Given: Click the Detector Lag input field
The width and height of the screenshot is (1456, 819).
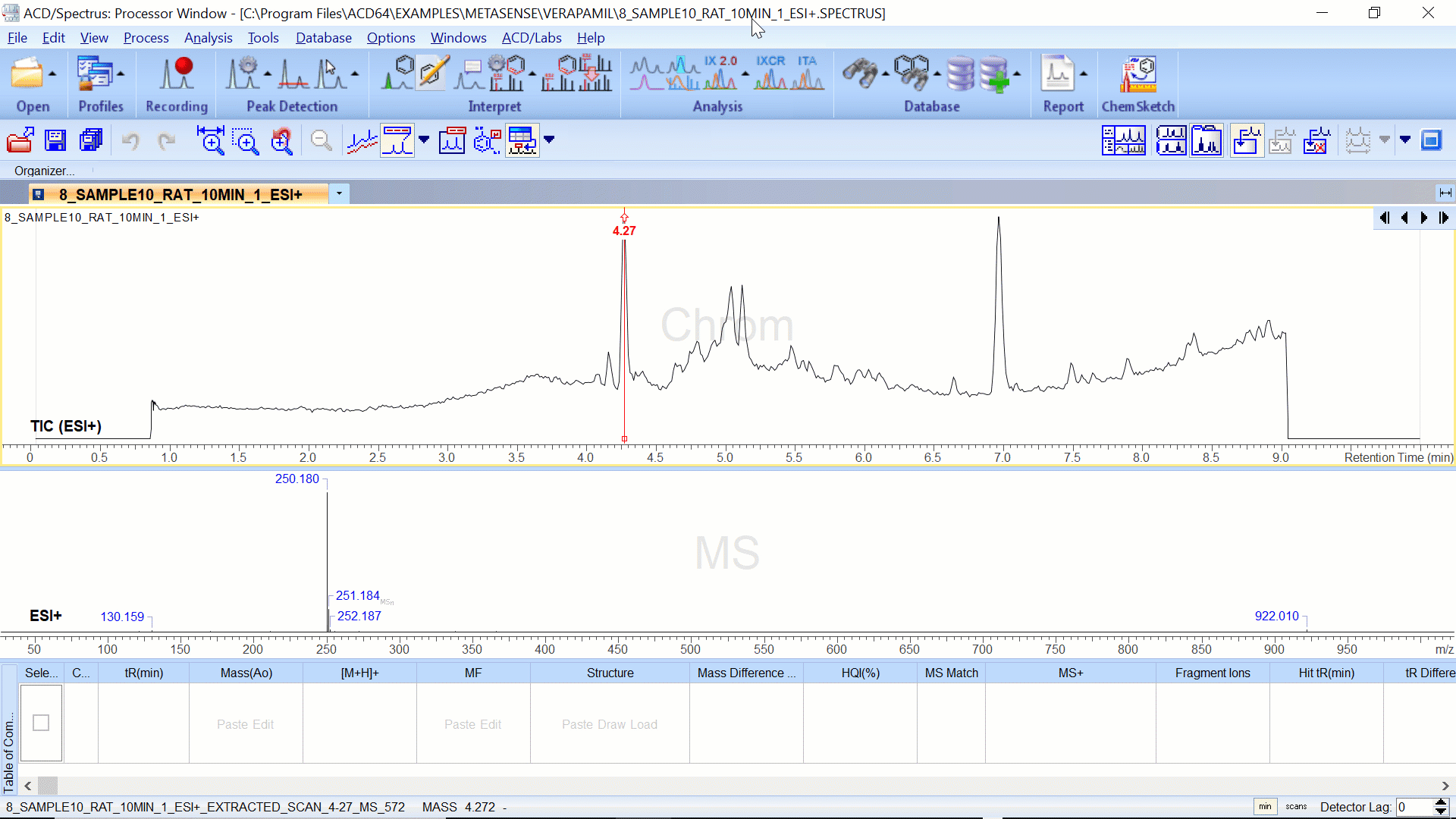Looking at the screenshot, I should tap(1415, 807).
